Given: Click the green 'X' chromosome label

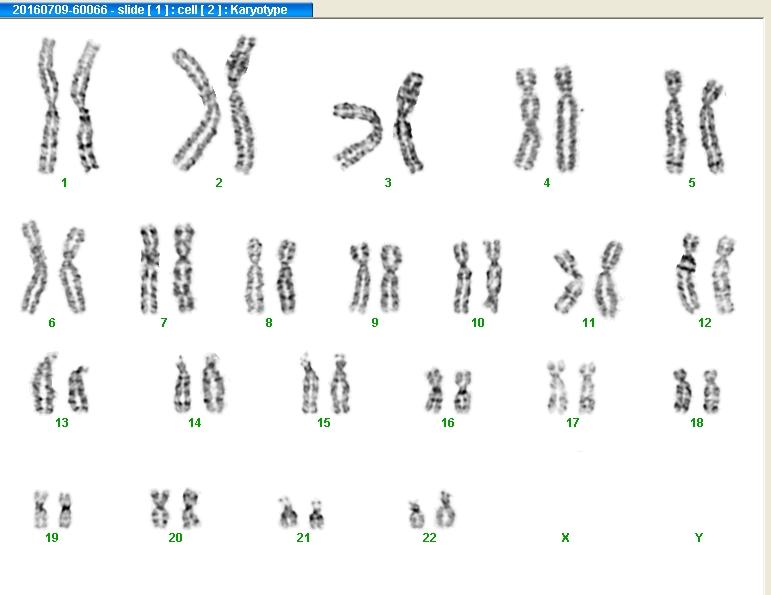Looking at the screenshot, I should [565, 537].
